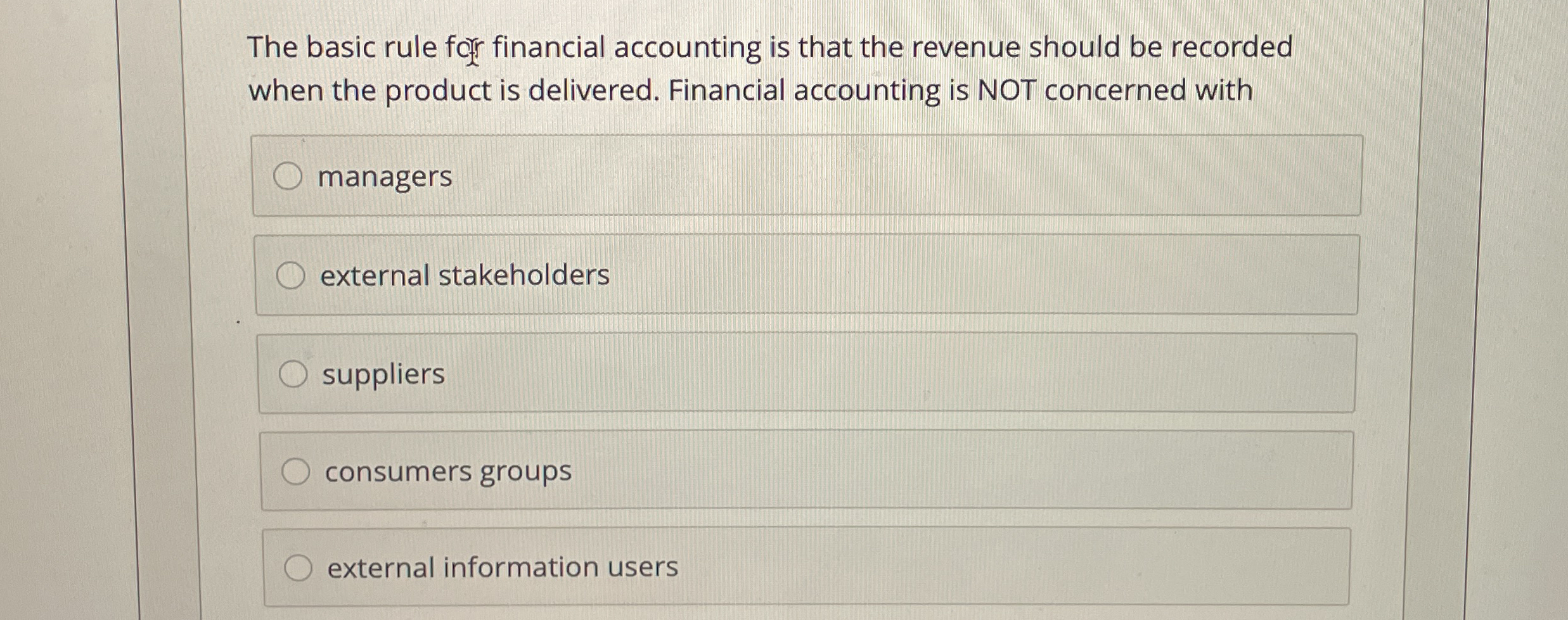Click the suppliers option label text
This screenshot has width=1568, height=620.
coord(383,374)
